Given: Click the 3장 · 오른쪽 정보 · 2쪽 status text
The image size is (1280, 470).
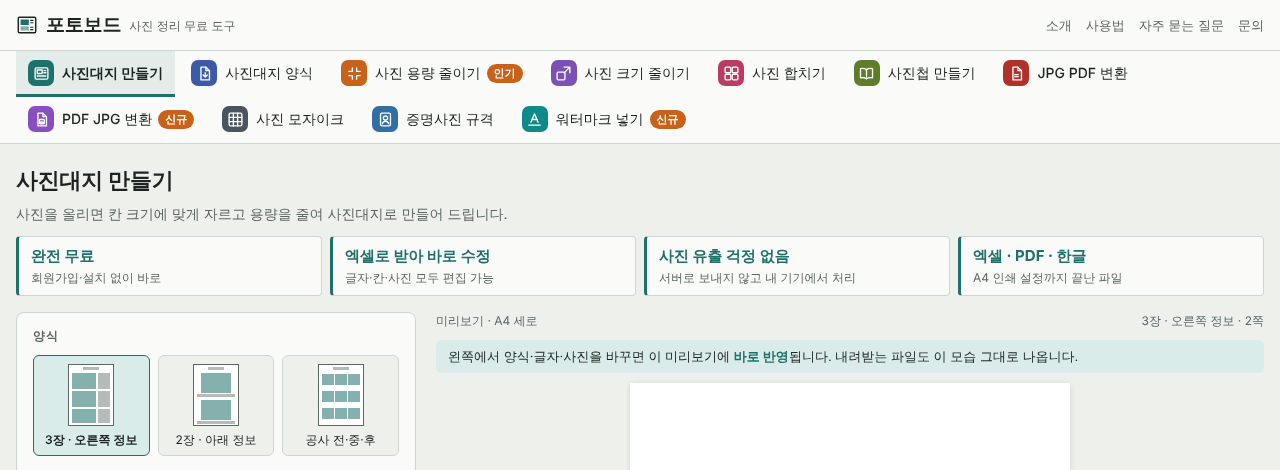Looking at the screenshot, I should pos(1203,321).
